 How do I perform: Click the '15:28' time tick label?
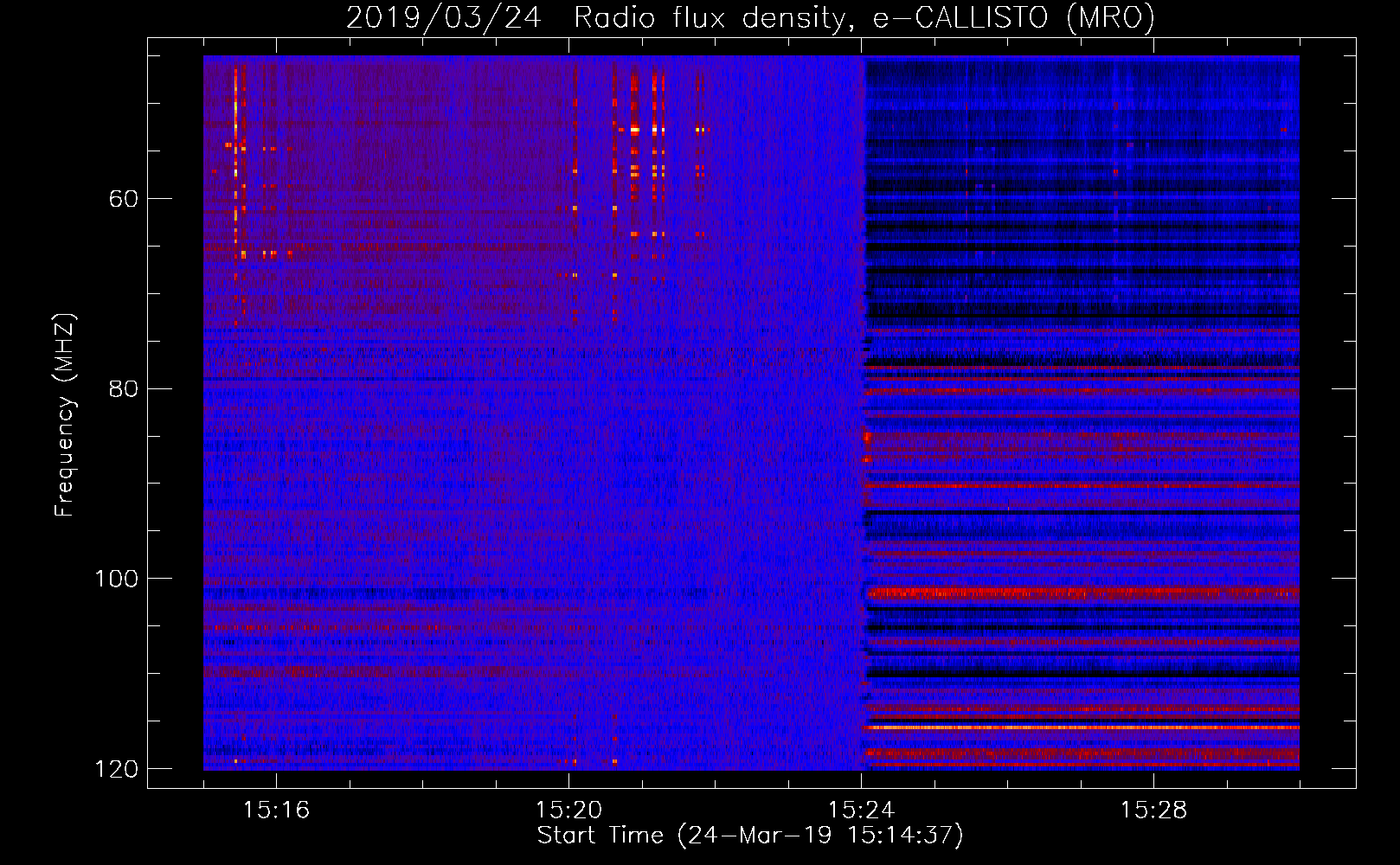1153,811
